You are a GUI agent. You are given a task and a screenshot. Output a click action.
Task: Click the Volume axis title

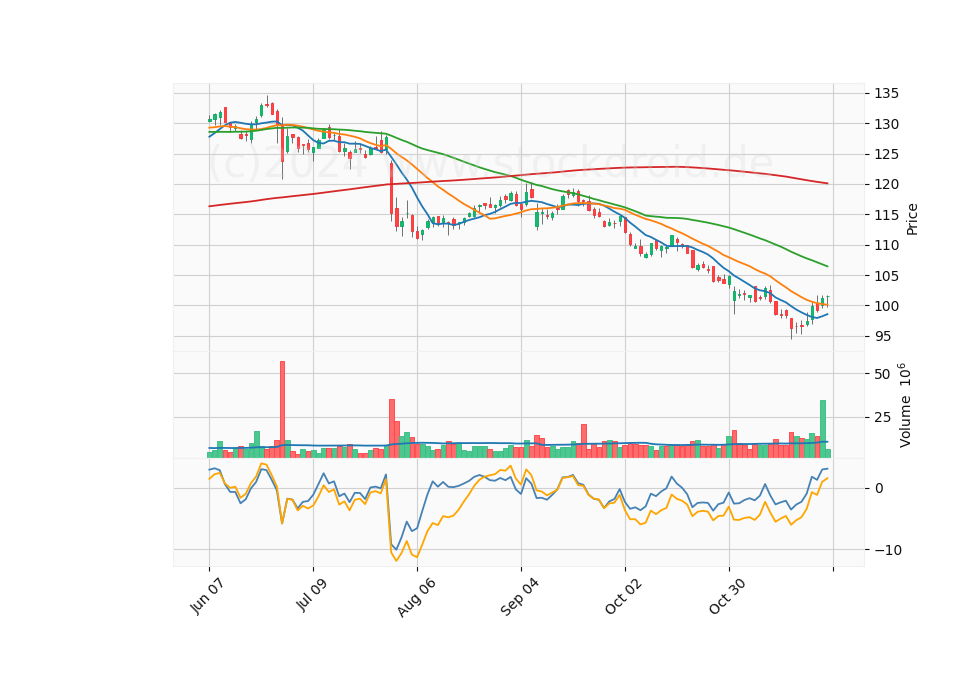coord(905,405)
